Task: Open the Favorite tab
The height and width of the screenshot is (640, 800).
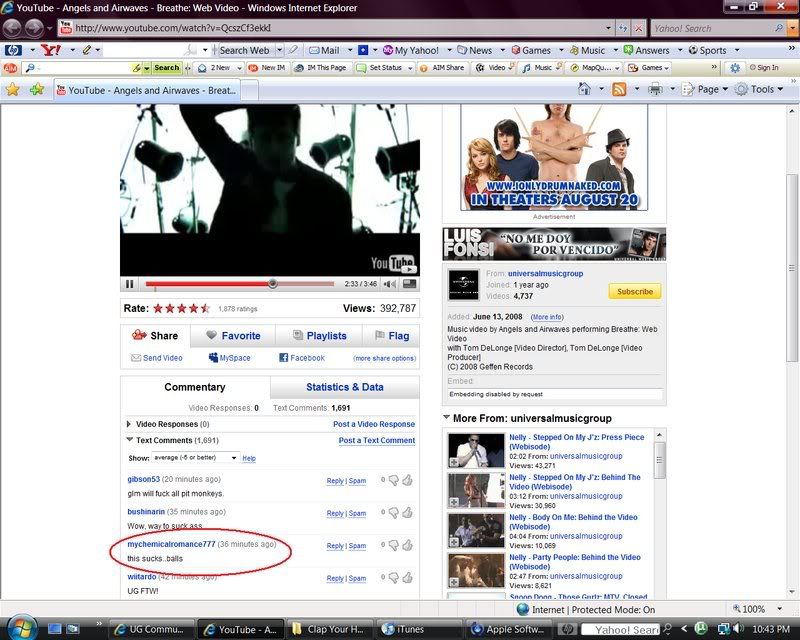Action: pos(233,335)
